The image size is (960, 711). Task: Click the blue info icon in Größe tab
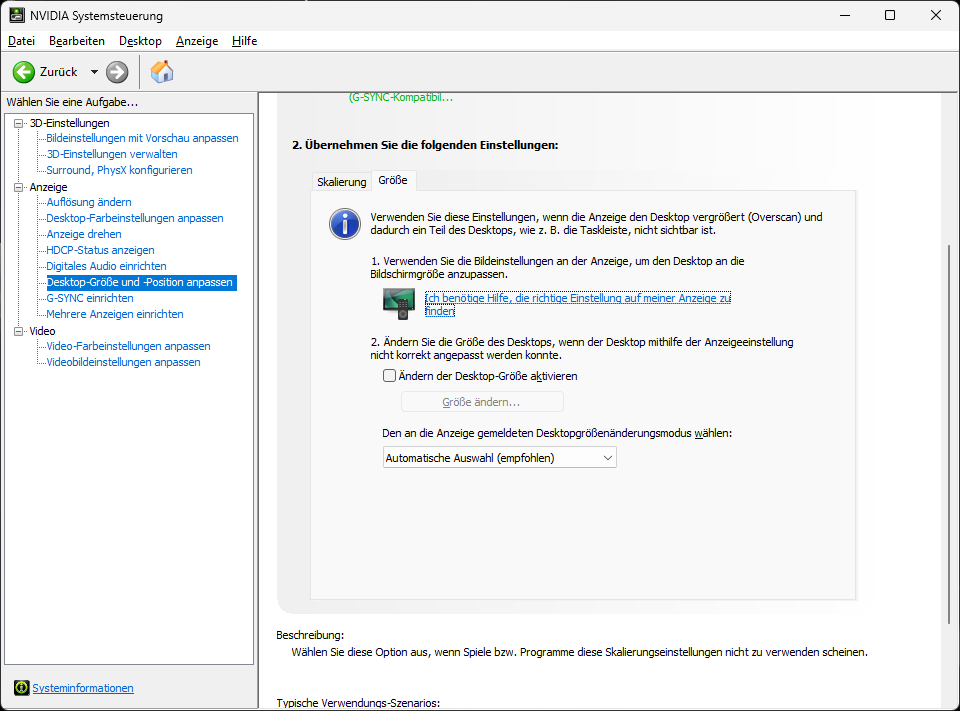[345, 224]
